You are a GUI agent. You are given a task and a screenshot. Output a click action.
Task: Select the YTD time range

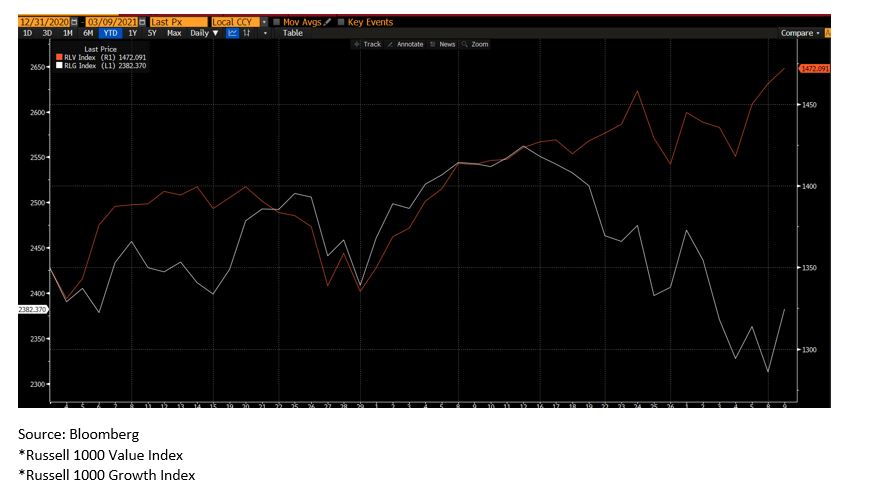(110, 33)
